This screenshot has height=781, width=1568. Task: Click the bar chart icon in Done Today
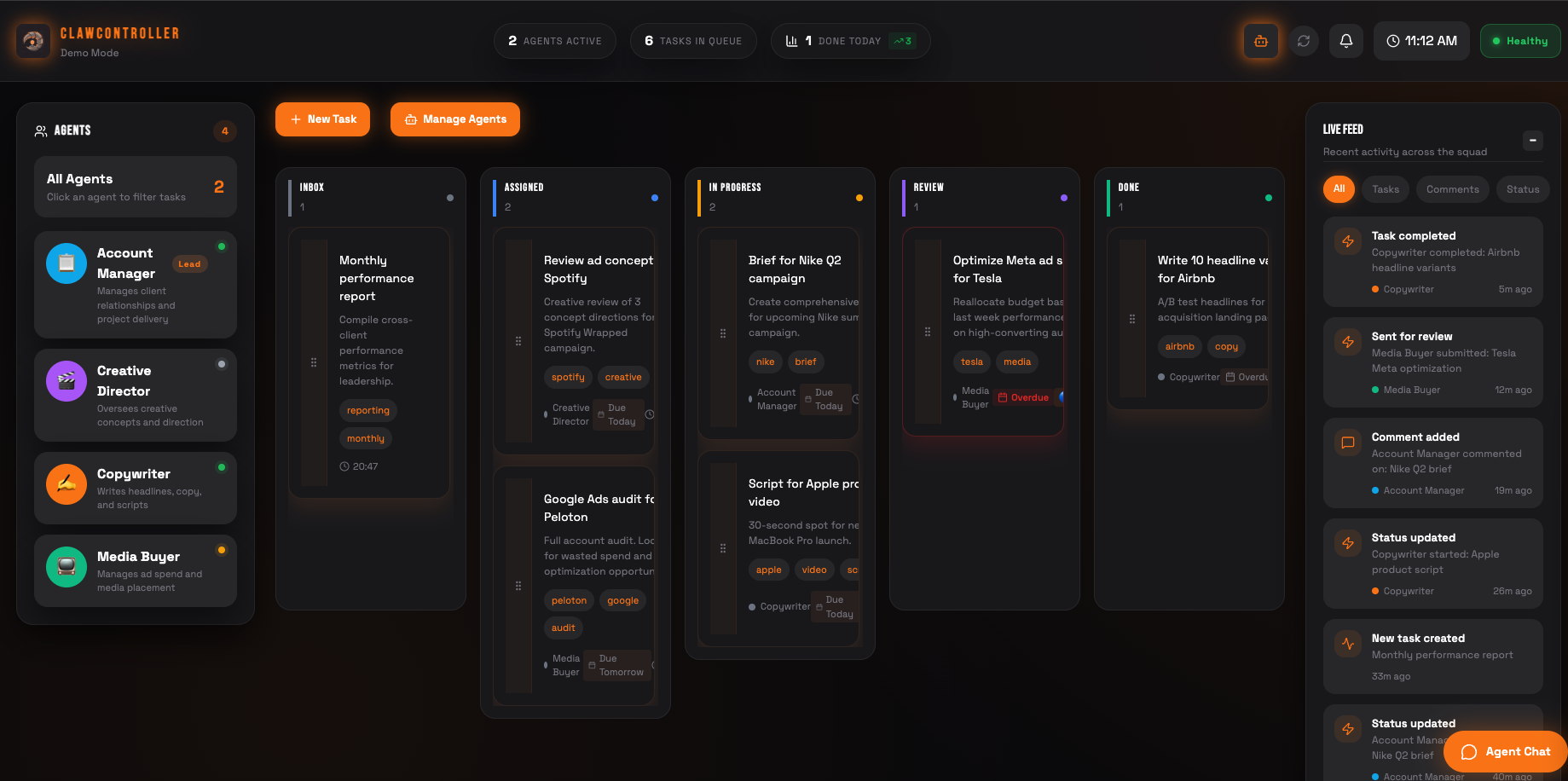point(793,40)
